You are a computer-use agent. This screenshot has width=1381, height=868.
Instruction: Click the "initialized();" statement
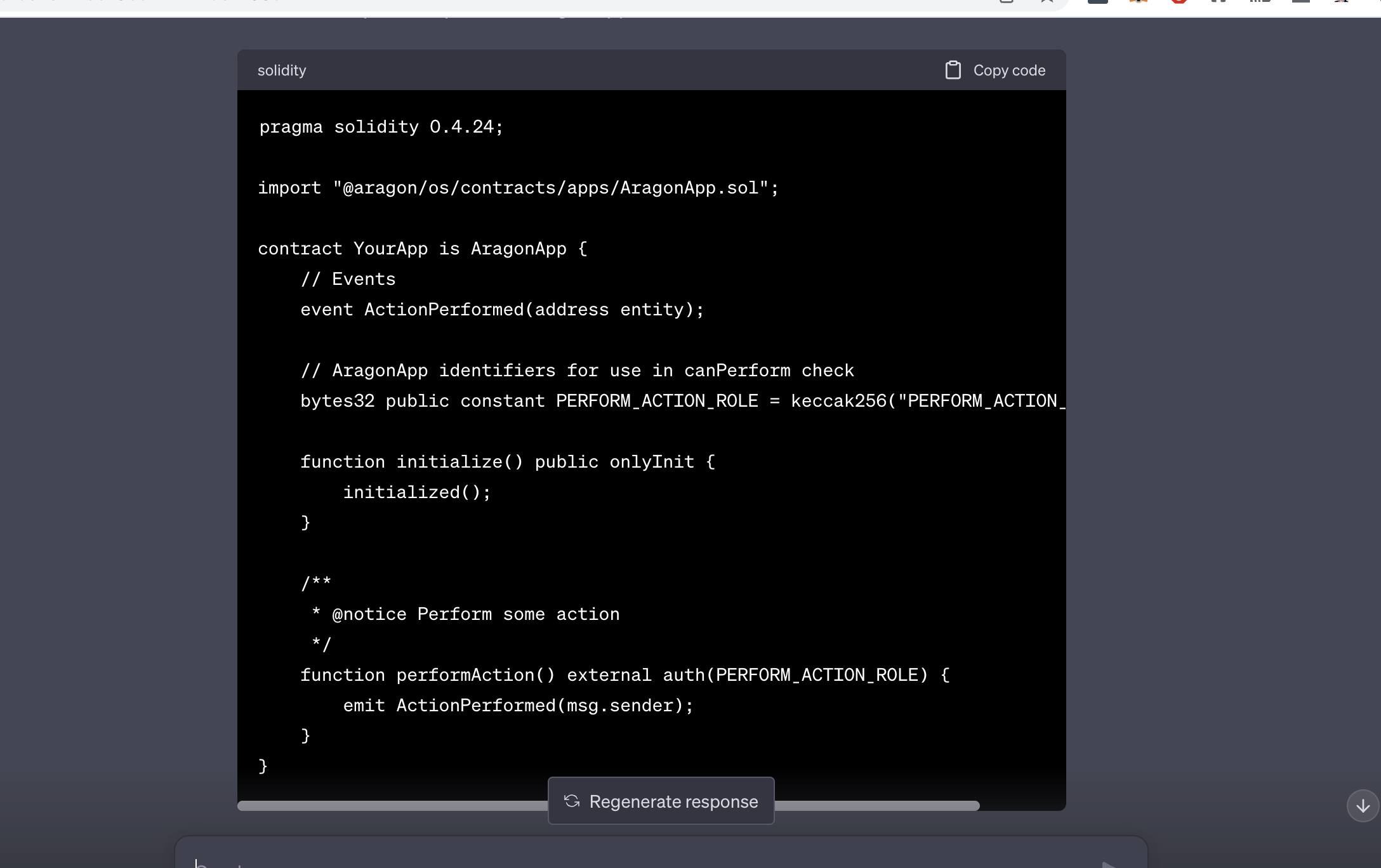click(417, 492)
